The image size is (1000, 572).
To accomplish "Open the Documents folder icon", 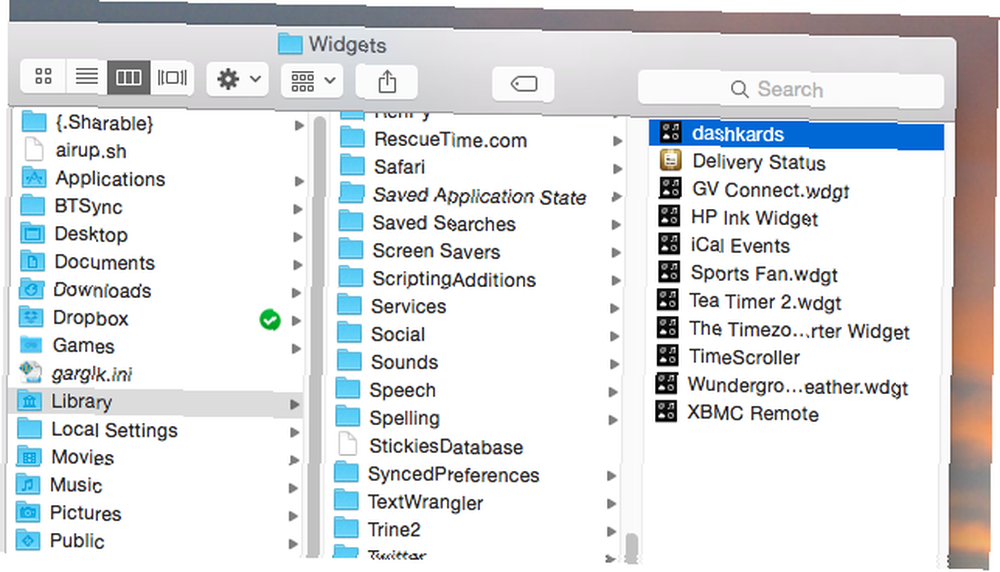I will (33, 261).
